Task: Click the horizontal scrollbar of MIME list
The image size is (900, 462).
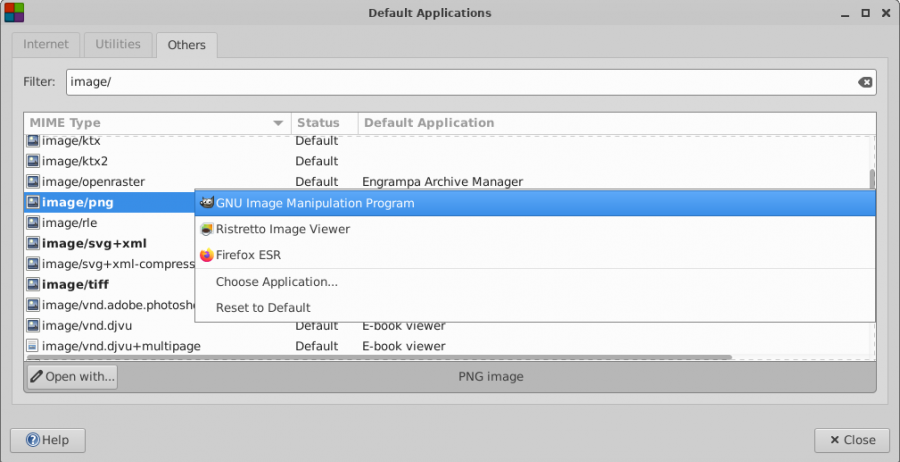Action: coord(379,358)
